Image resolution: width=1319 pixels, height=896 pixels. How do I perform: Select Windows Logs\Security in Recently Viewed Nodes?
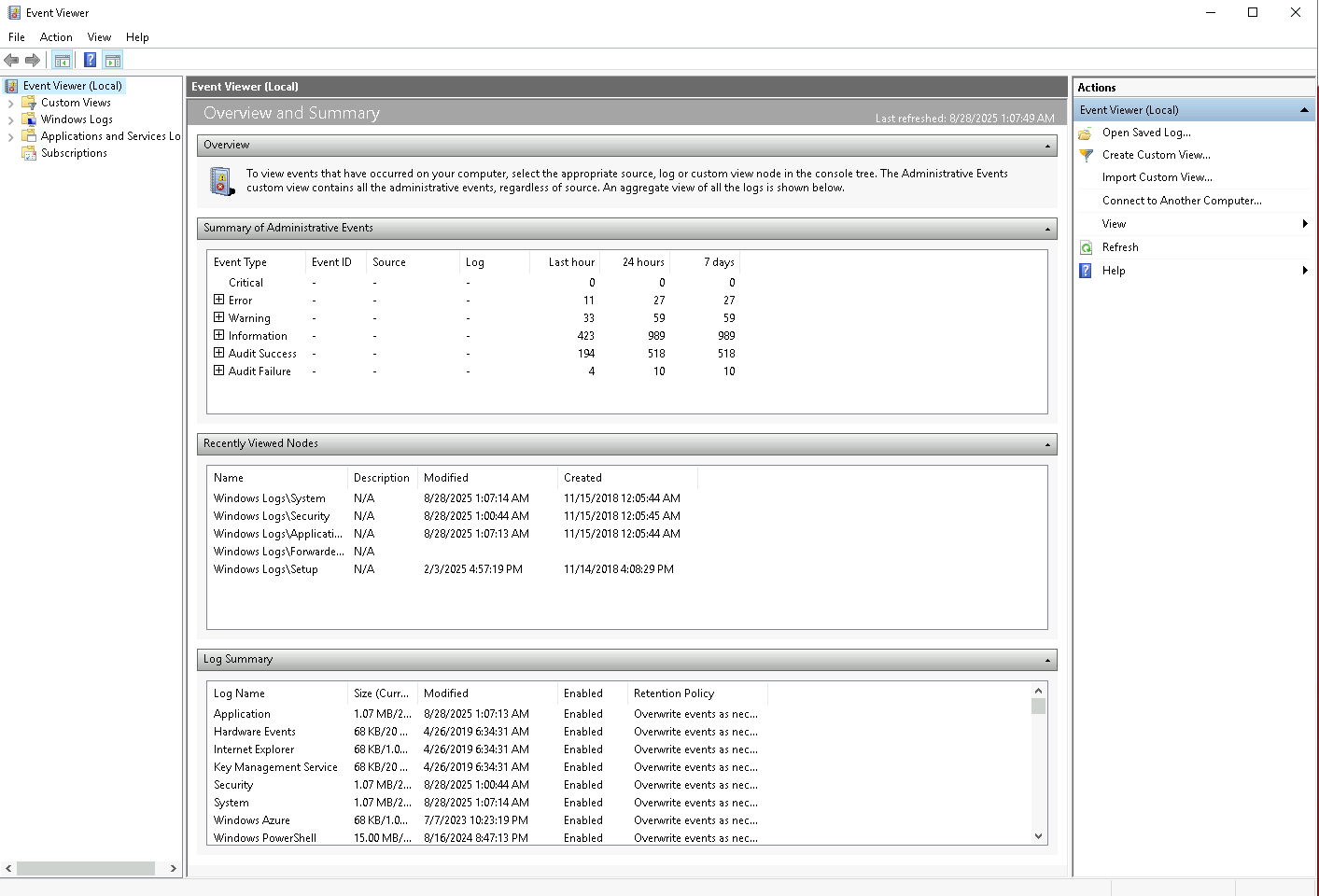click(272, 515)
